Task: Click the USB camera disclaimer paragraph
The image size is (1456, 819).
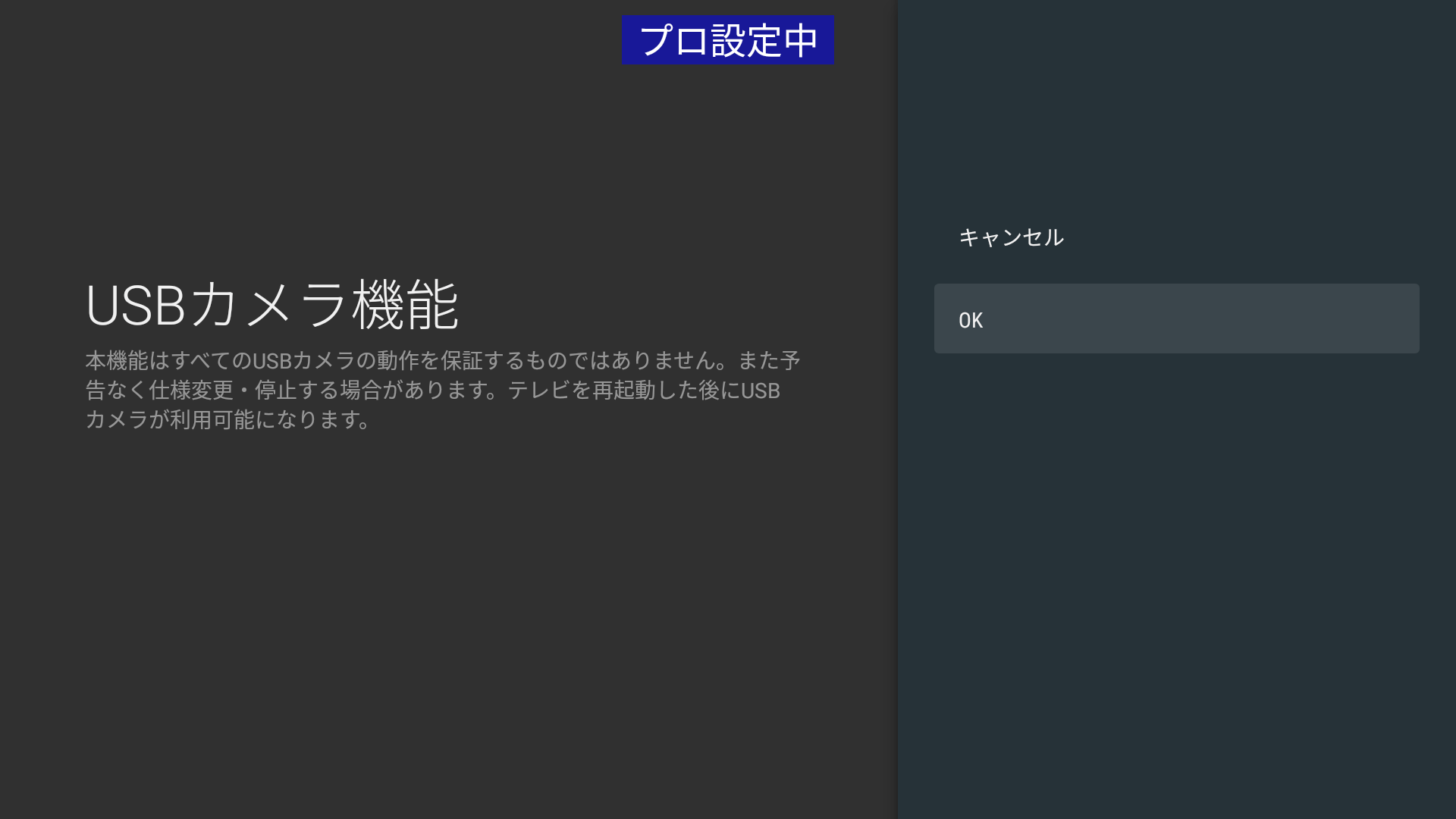Action: 443,390
